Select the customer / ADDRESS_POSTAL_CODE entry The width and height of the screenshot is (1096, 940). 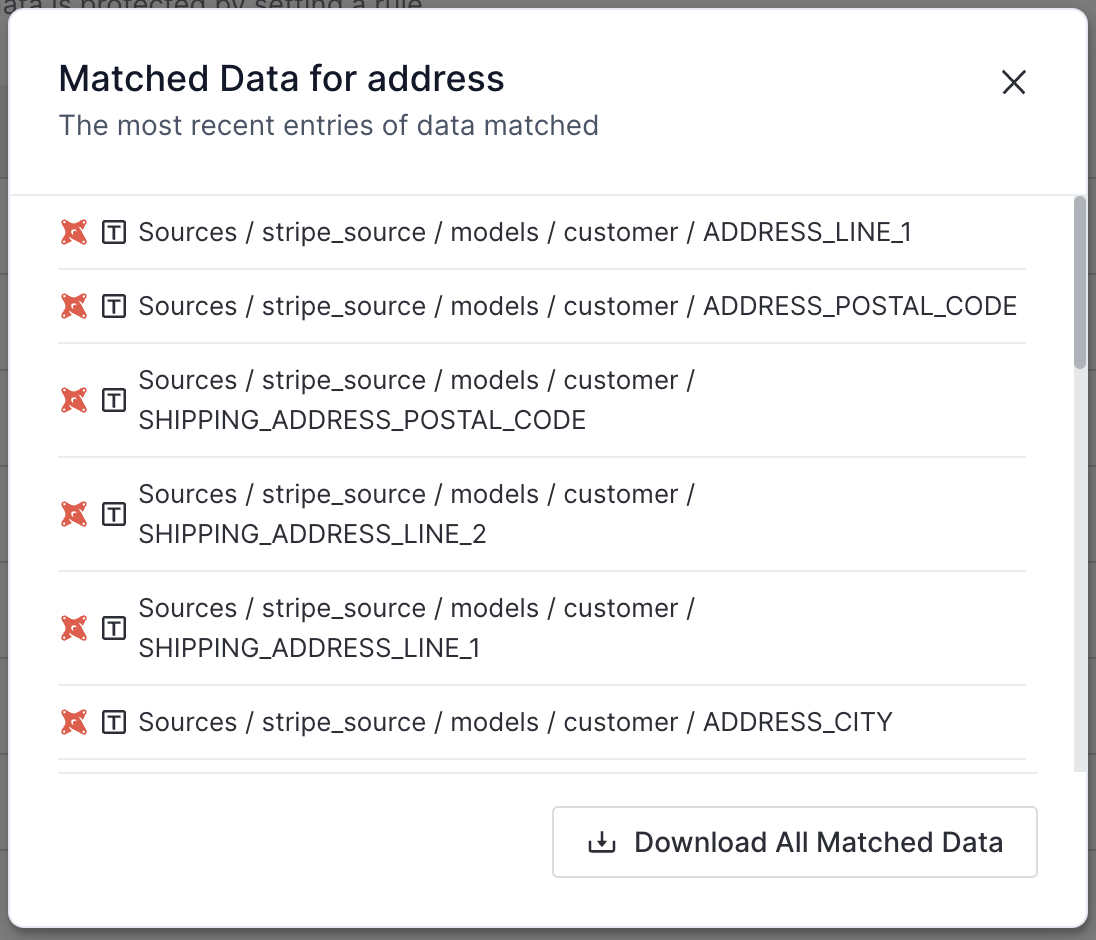point(577,307)
